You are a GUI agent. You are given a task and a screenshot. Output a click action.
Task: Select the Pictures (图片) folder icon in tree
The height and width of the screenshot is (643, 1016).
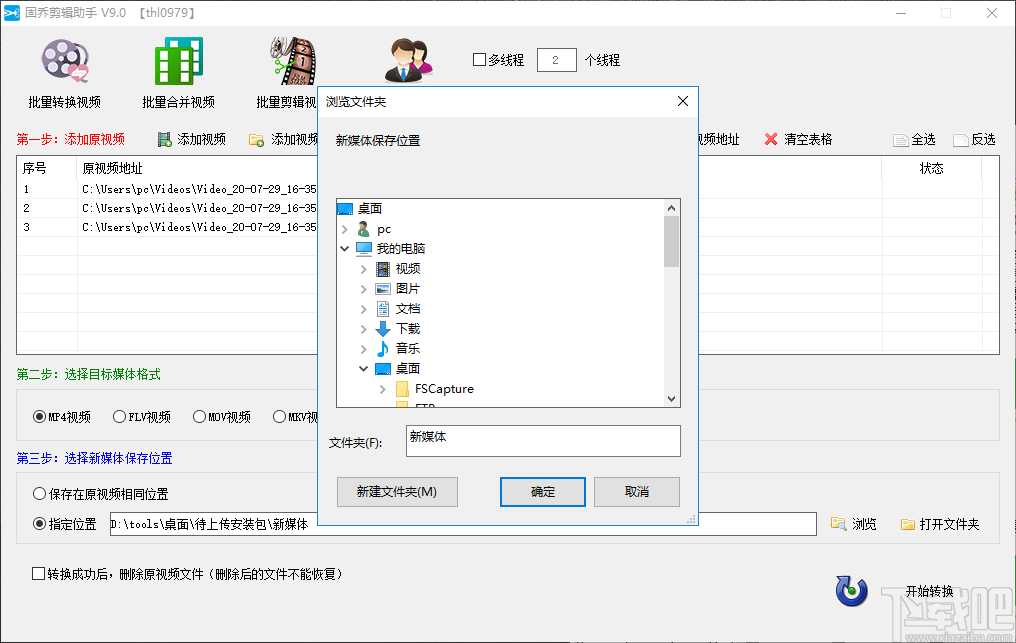383,289
